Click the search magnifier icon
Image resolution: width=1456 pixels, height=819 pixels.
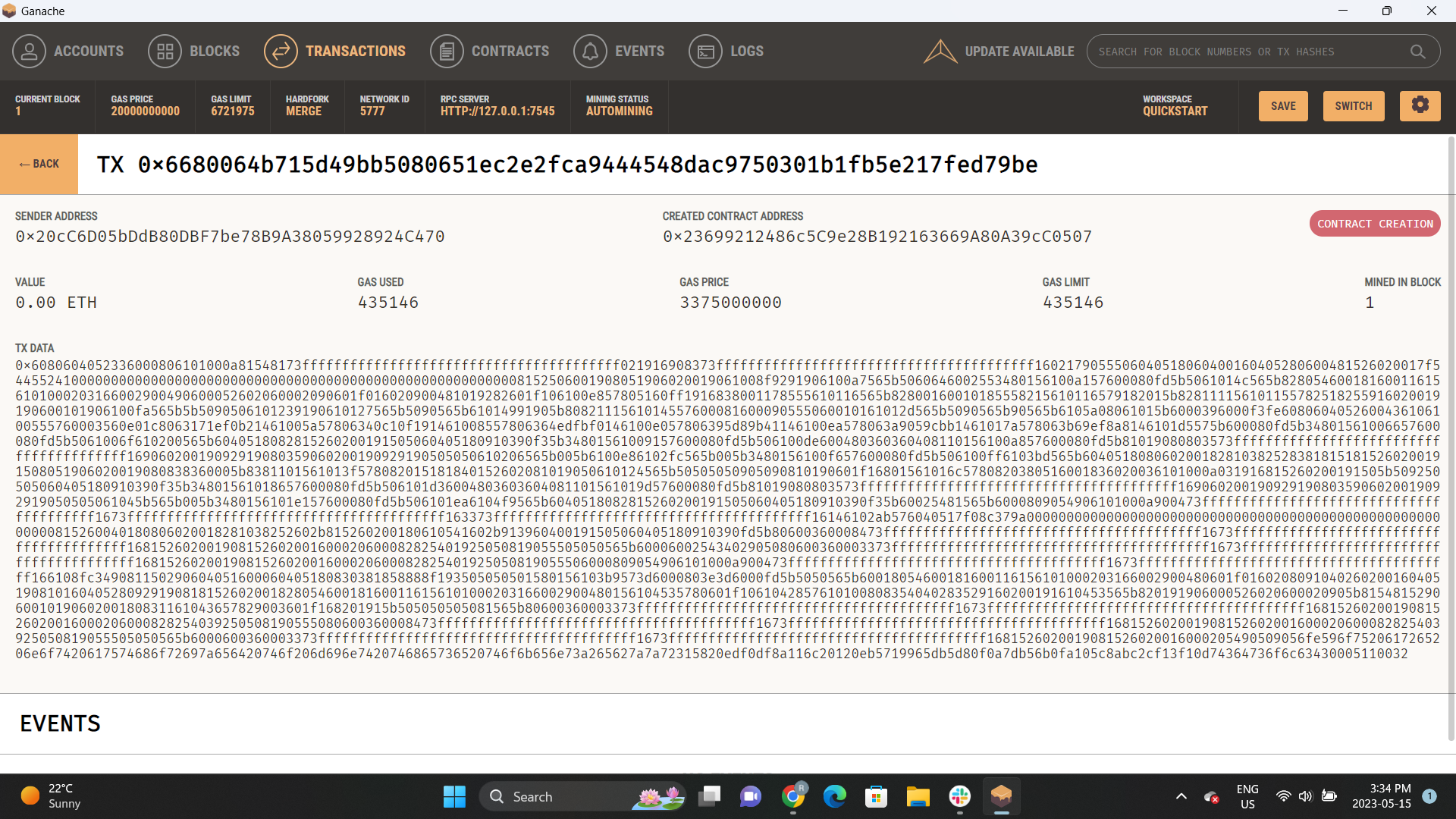(x=1418, y=52)
